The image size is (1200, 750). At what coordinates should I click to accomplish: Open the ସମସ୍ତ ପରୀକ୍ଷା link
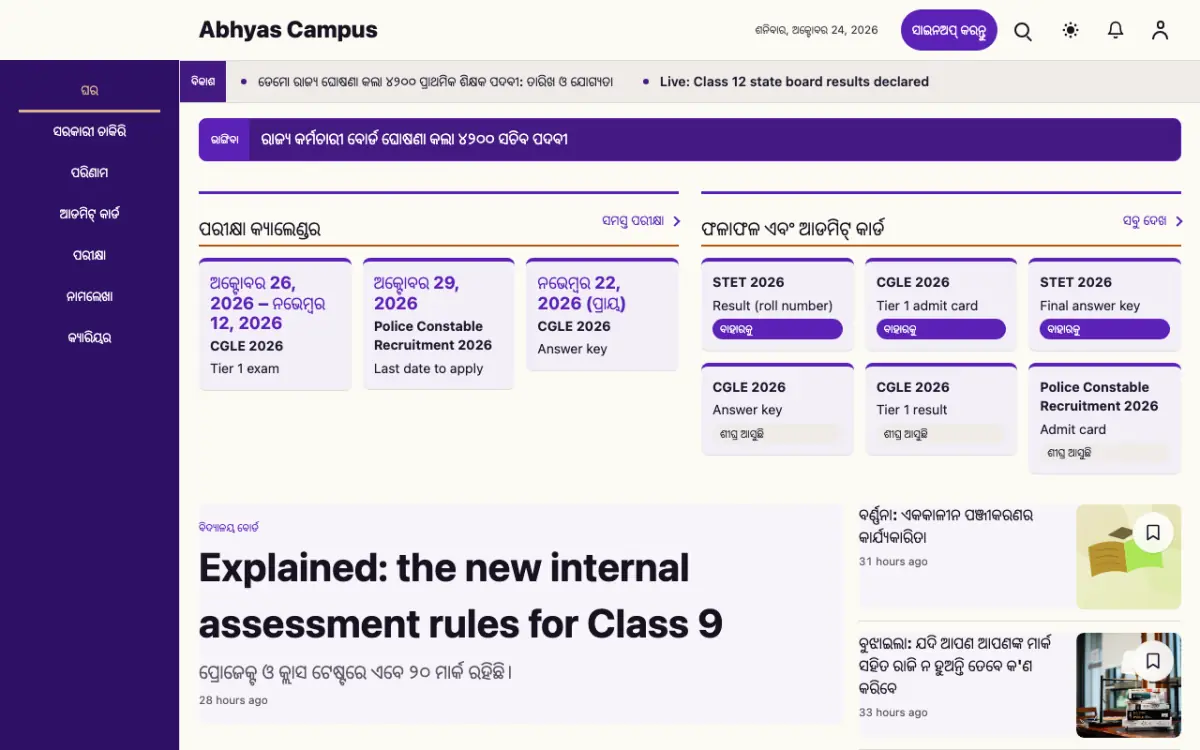(x=641, y=221)
